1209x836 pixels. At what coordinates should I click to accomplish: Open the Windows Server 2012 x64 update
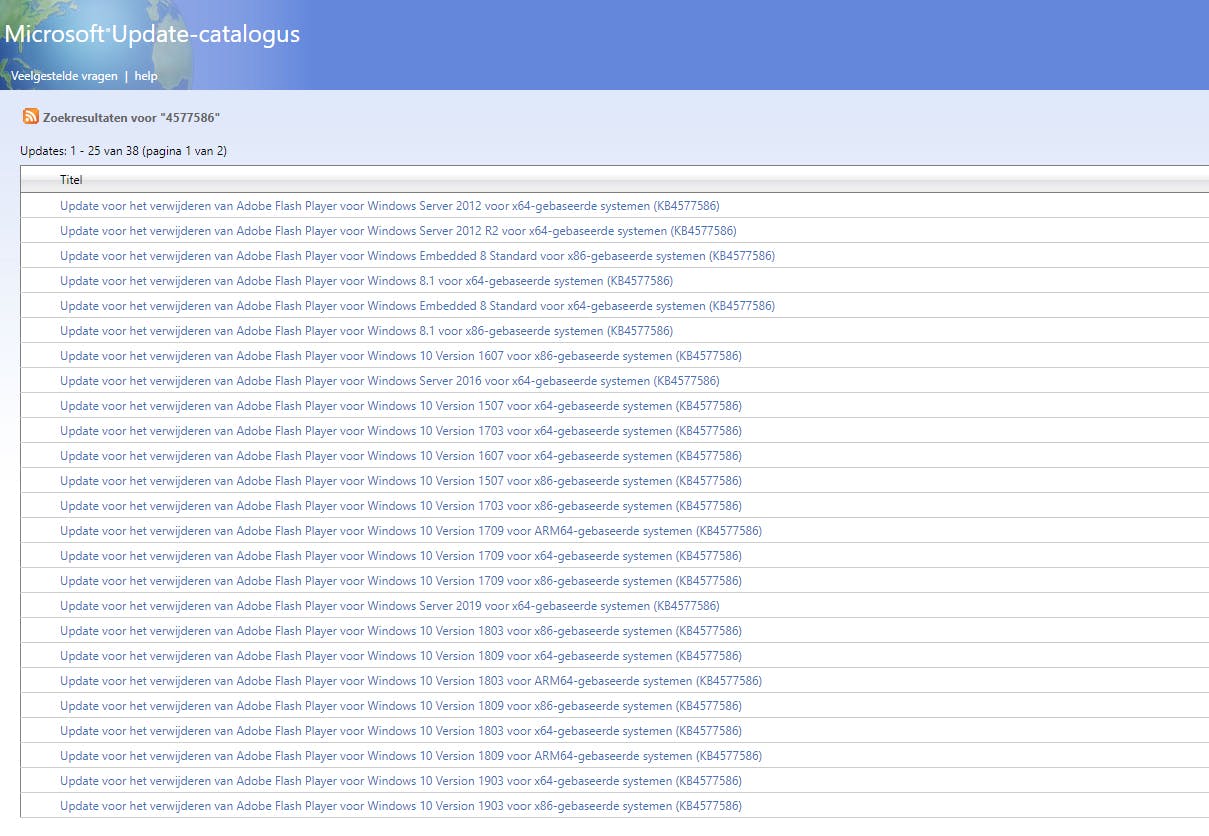tap(389, 206)
